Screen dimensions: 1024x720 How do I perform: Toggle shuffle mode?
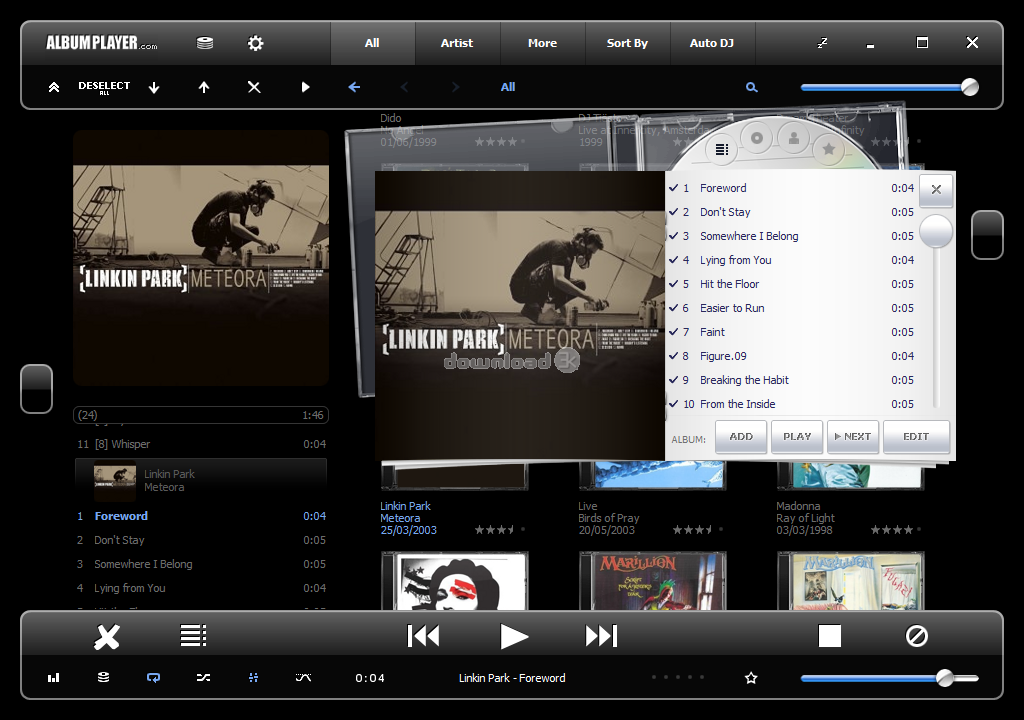click(203, 678)
